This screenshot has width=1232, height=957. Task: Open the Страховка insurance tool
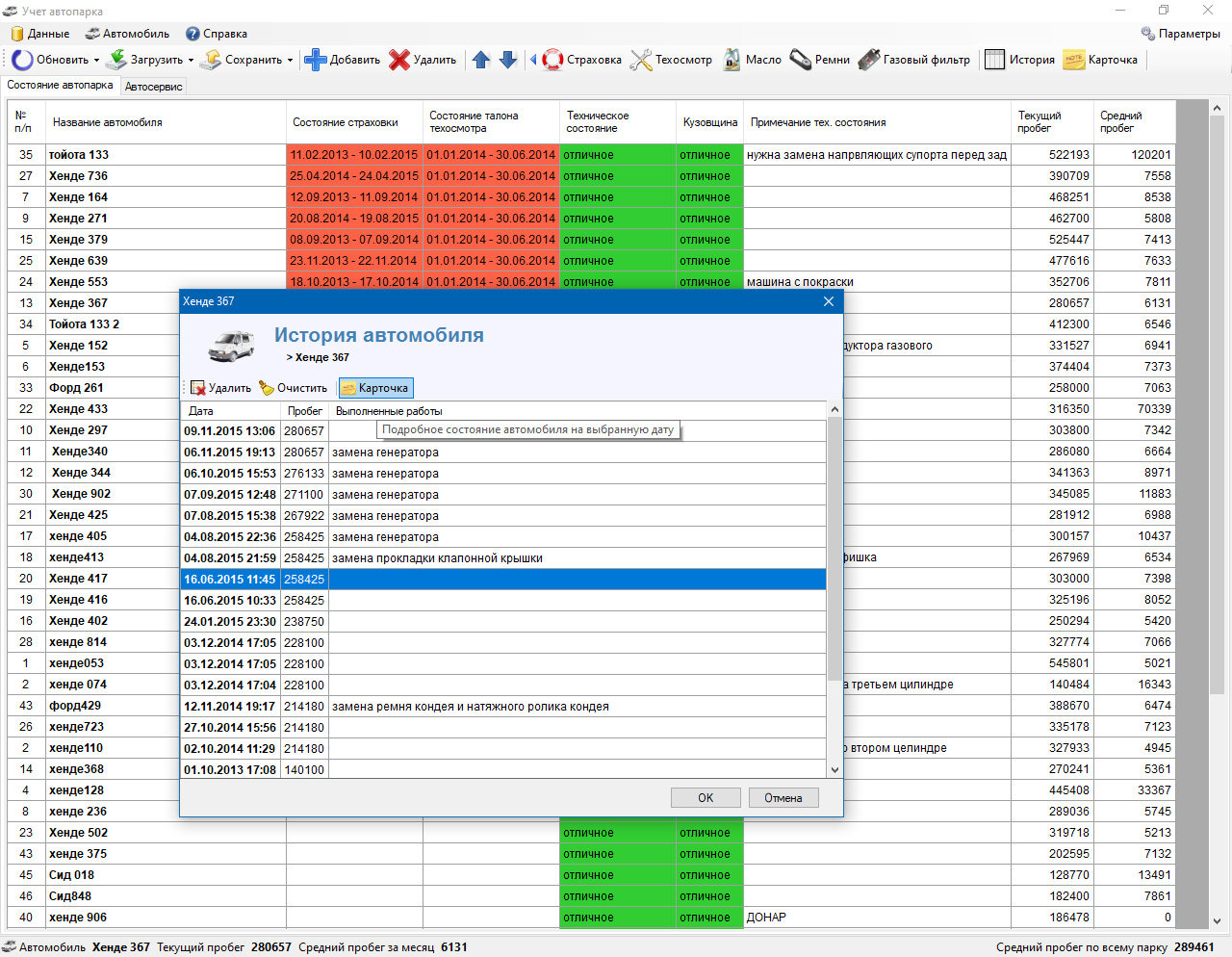(582, 60)
